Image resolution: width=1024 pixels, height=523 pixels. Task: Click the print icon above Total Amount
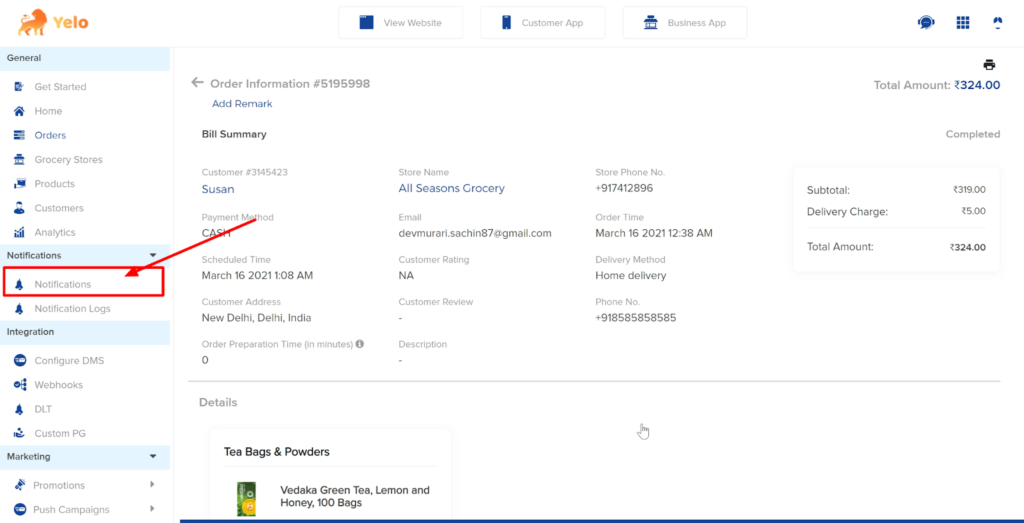[x=989, y=65]
